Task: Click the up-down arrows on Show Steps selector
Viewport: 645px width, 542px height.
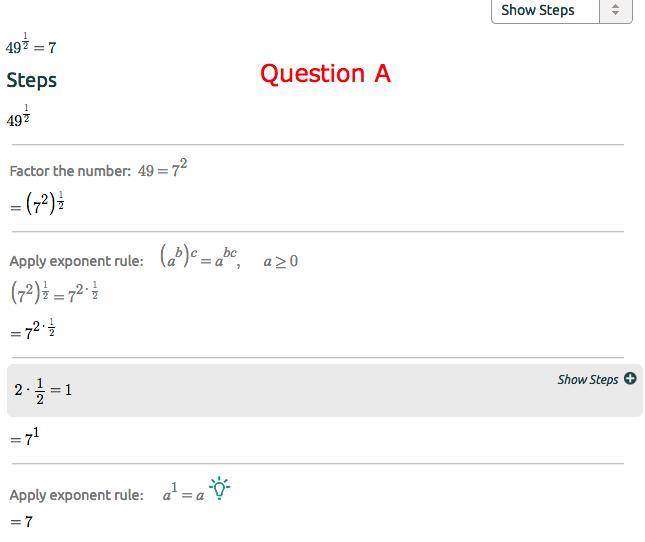Action: [x=615, y=10]
